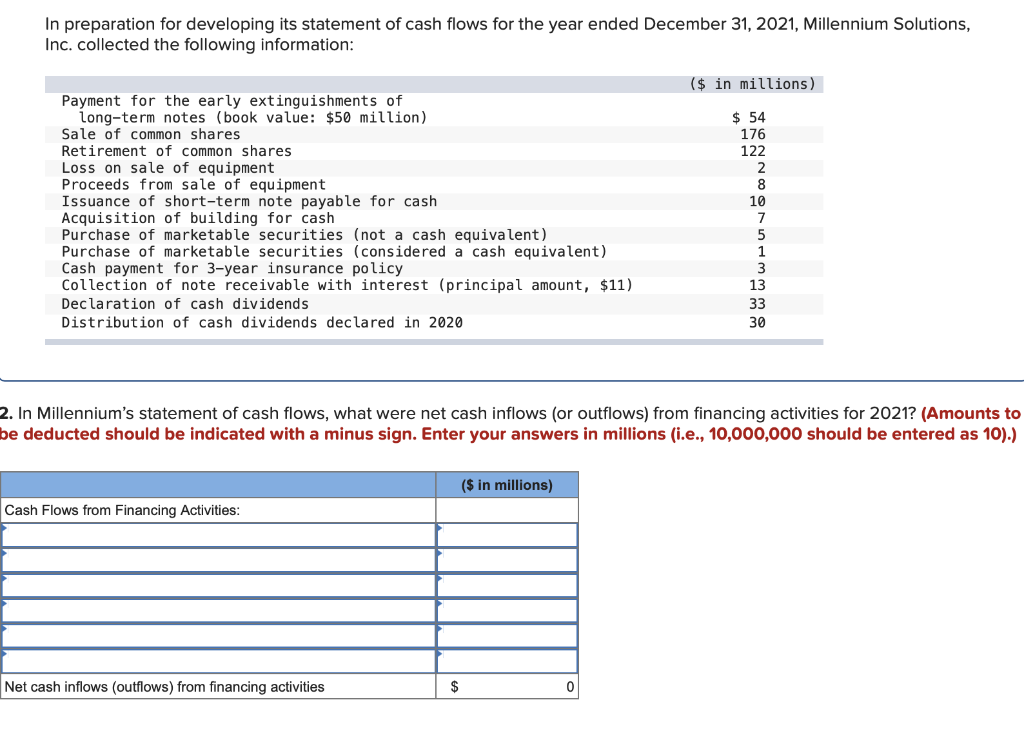Click 'Cash payment for 3-year insurance policy'
Screen dimensions: 1024x740
tap(232, 268)
